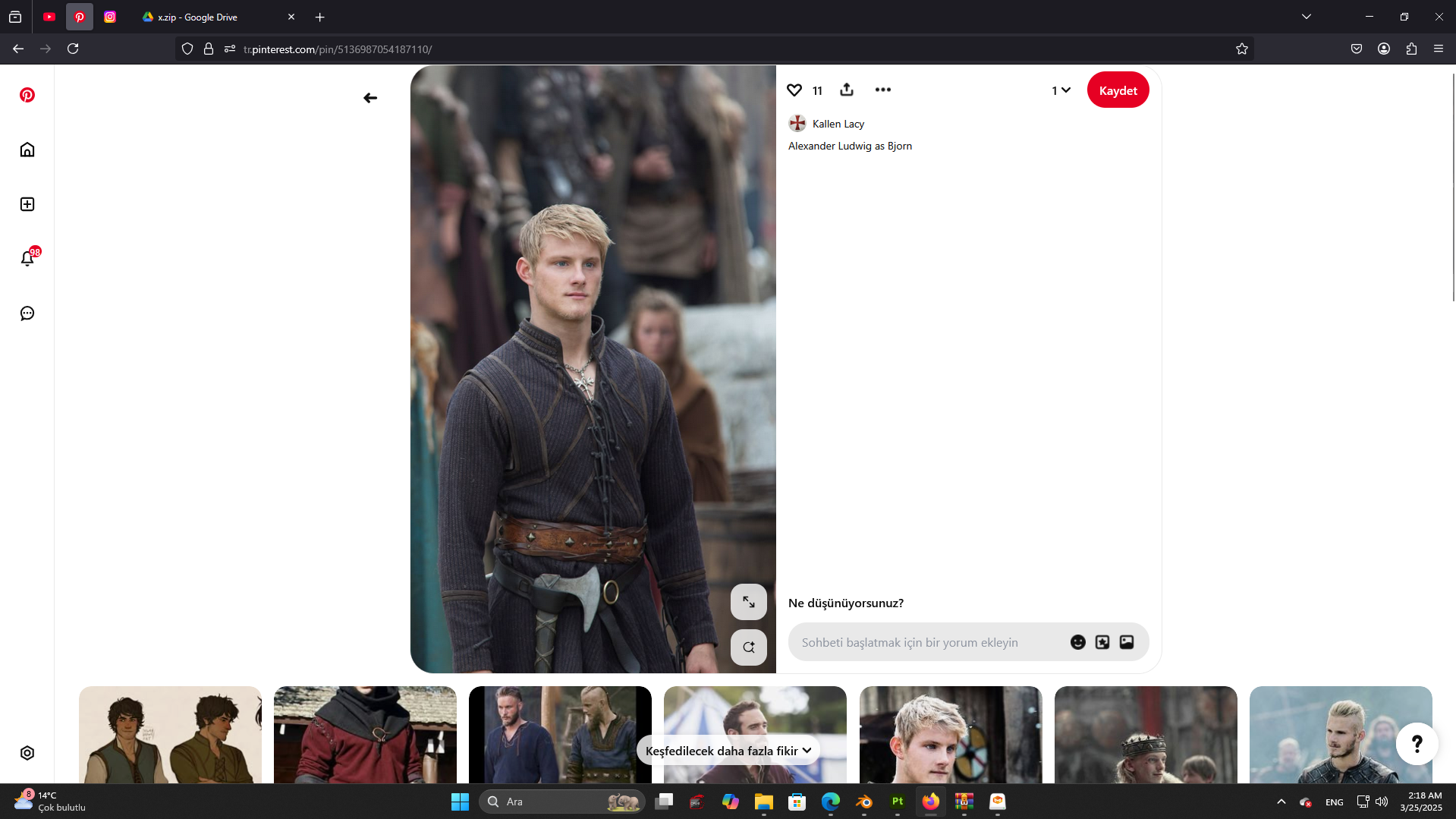Expand the board selector dropdown showing 1

[x=1061, y=90]
